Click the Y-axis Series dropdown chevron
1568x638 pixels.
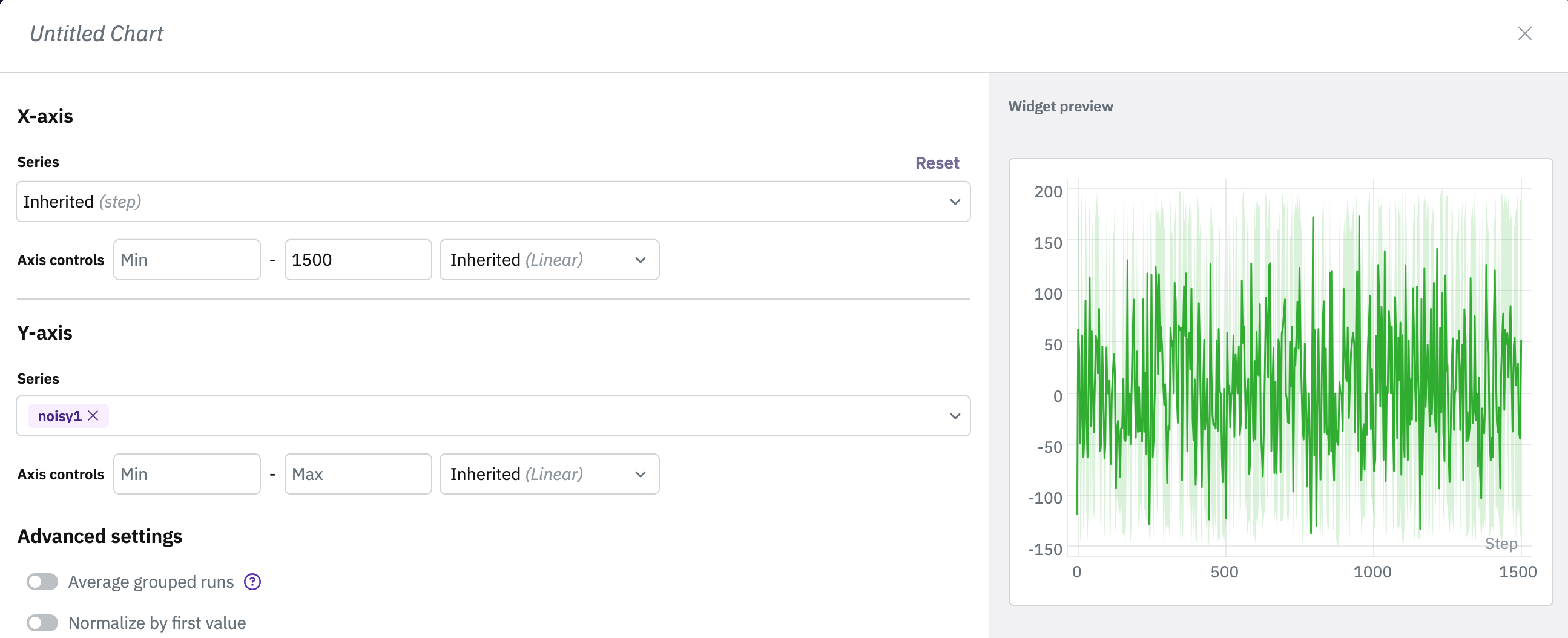[955, 416]
